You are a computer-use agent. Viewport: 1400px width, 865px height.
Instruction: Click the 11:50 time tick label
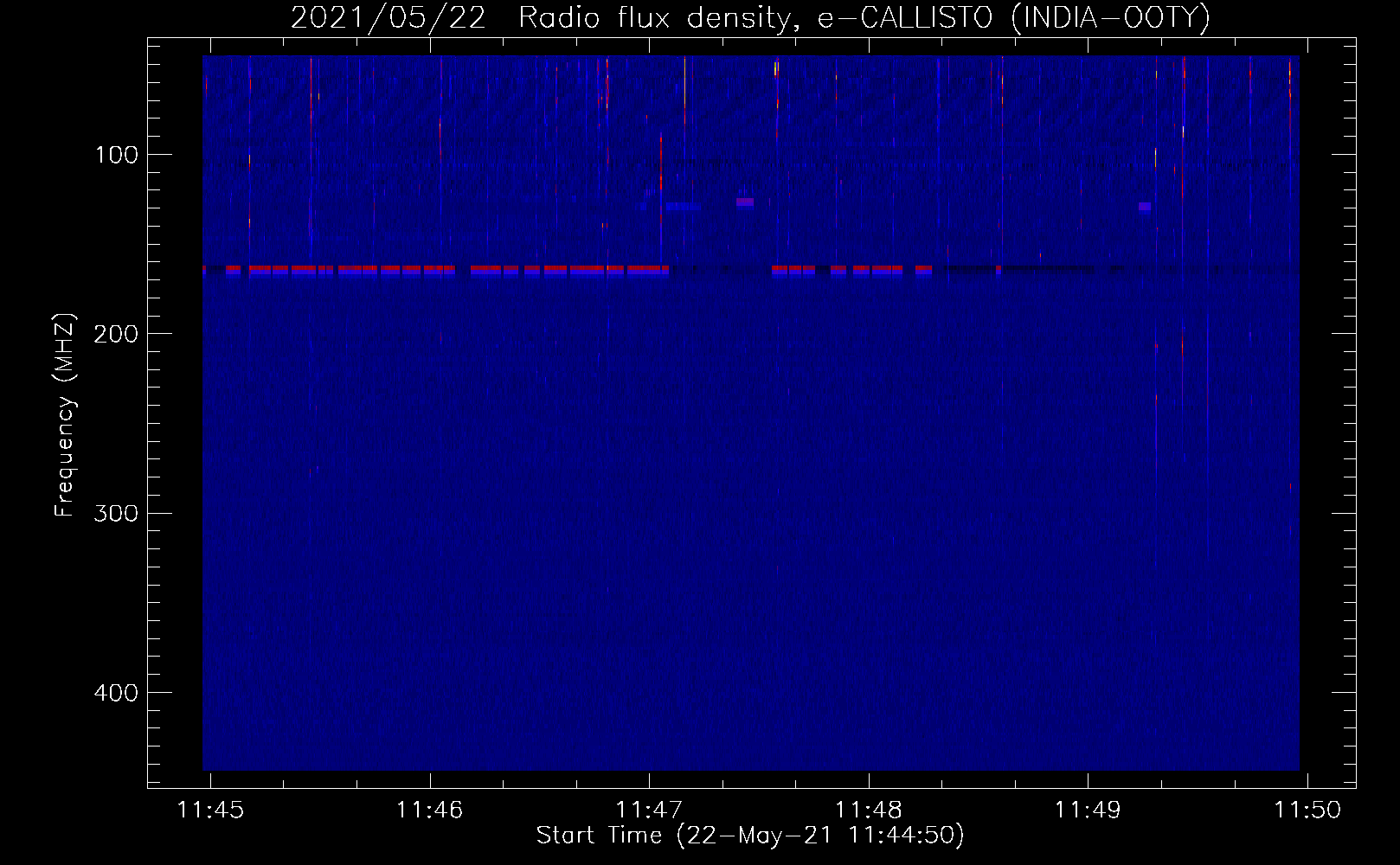point(1307,810)
